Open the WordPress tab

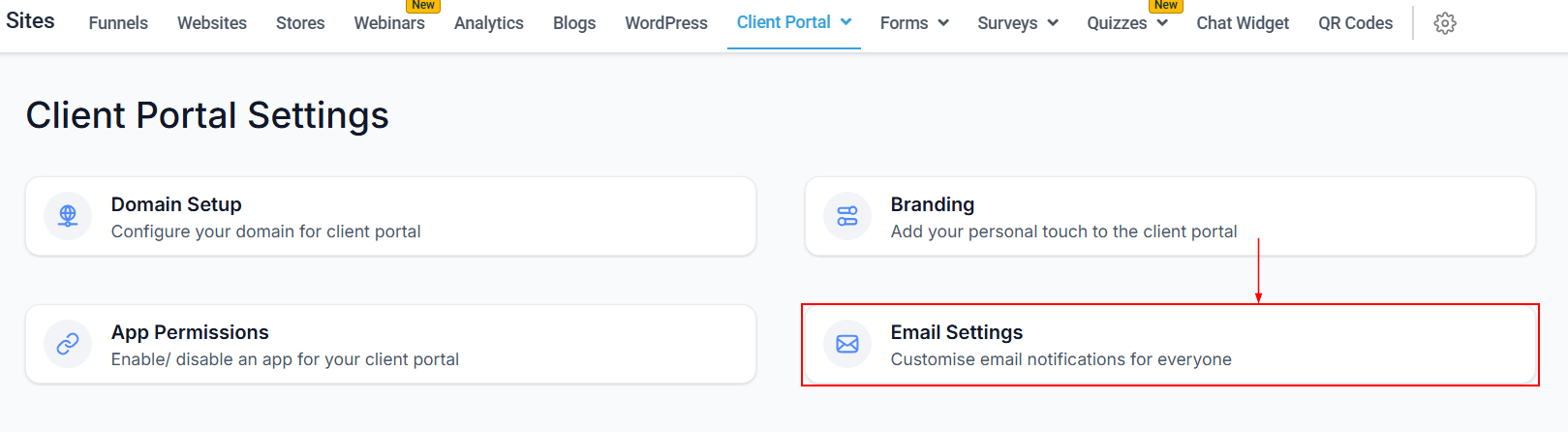[666, 23]
